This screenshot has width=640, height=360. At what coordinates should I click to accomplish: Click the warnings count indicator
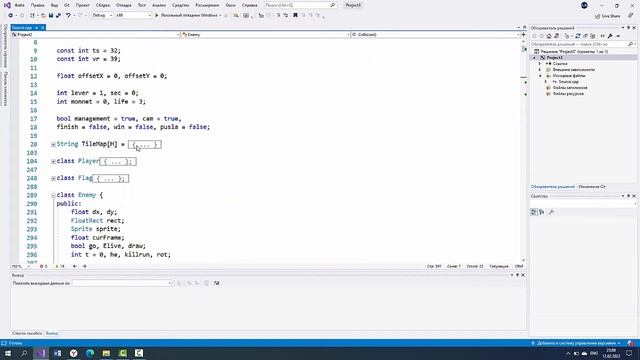click(60, 267)
